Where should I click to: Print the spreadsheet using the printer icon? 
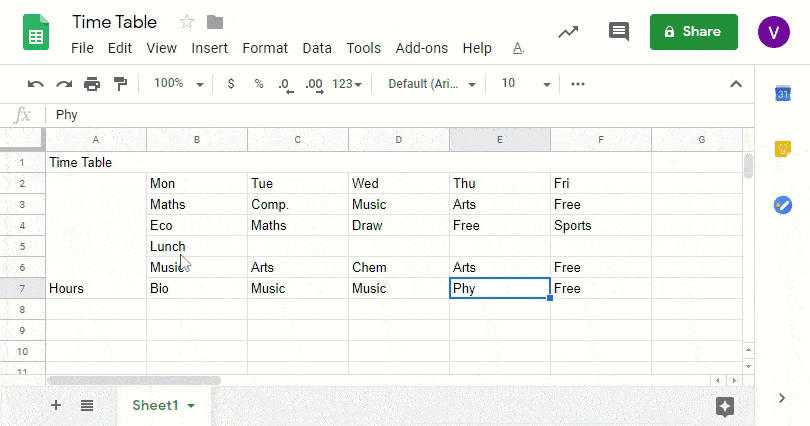92,84
